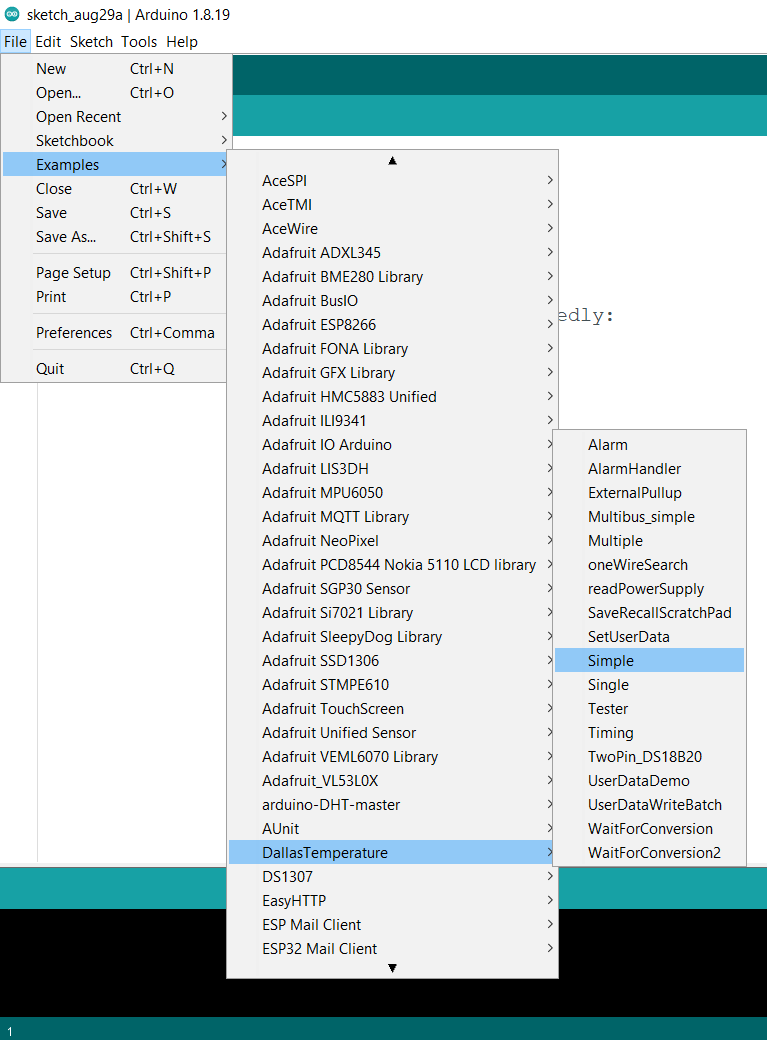767x1040 pixels.
Task: Select the Single example from submenu
Action: point(608,685)
